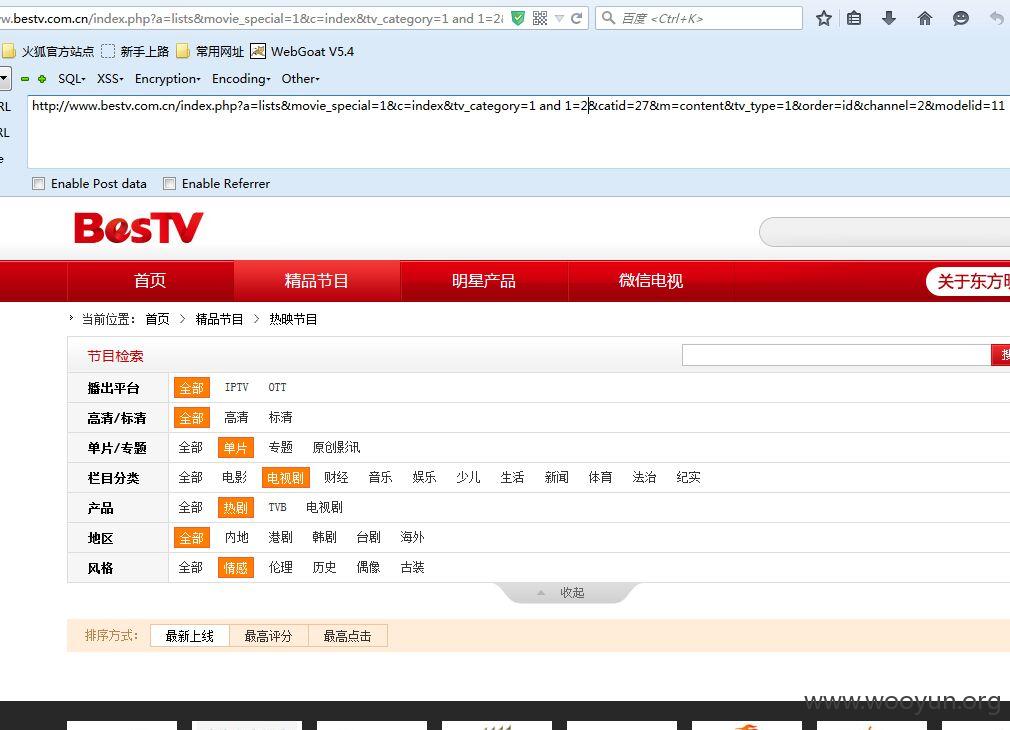Open the 首页 navigation tab

pos(150,281)
